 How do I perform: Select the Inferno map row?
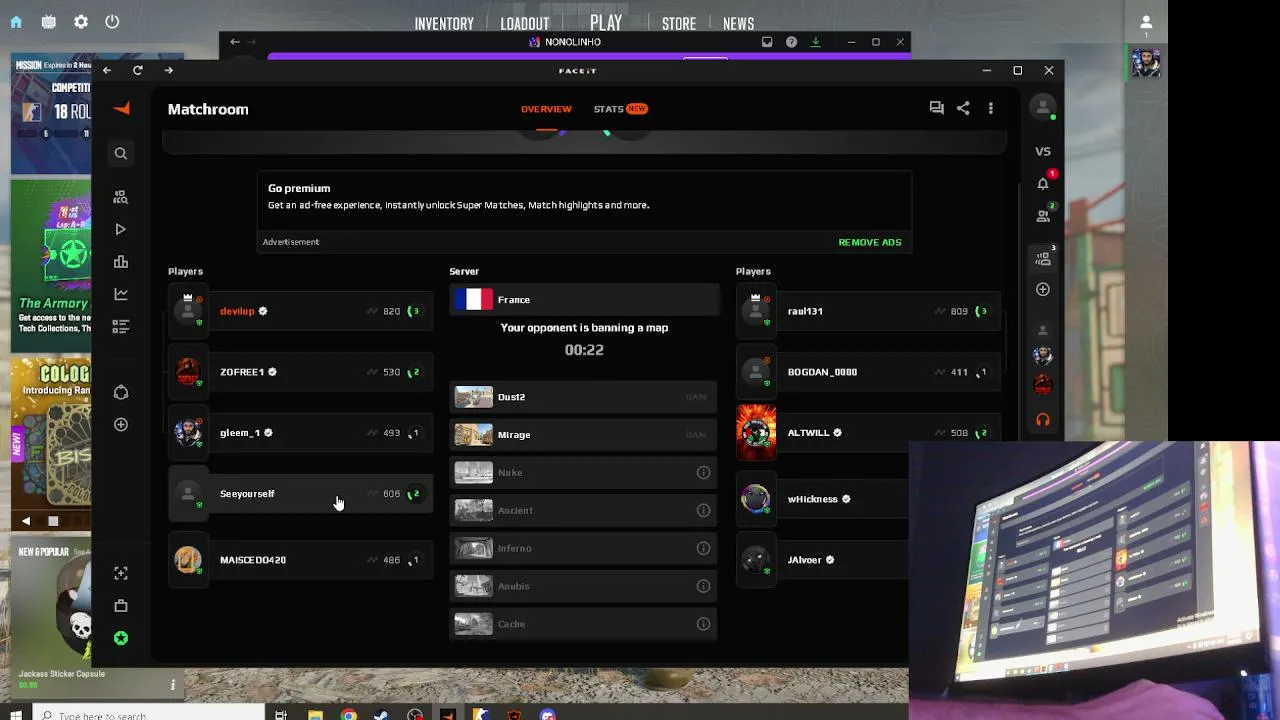[583, 549]
